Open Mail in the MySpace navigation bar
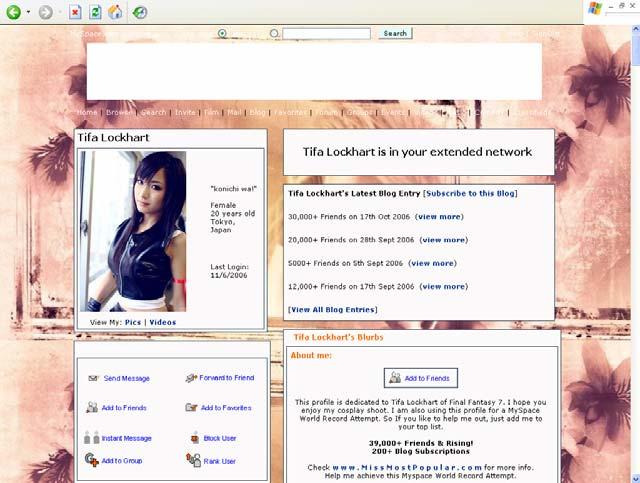The width and height of the screenshot is (640, 483). pos(234,113)
